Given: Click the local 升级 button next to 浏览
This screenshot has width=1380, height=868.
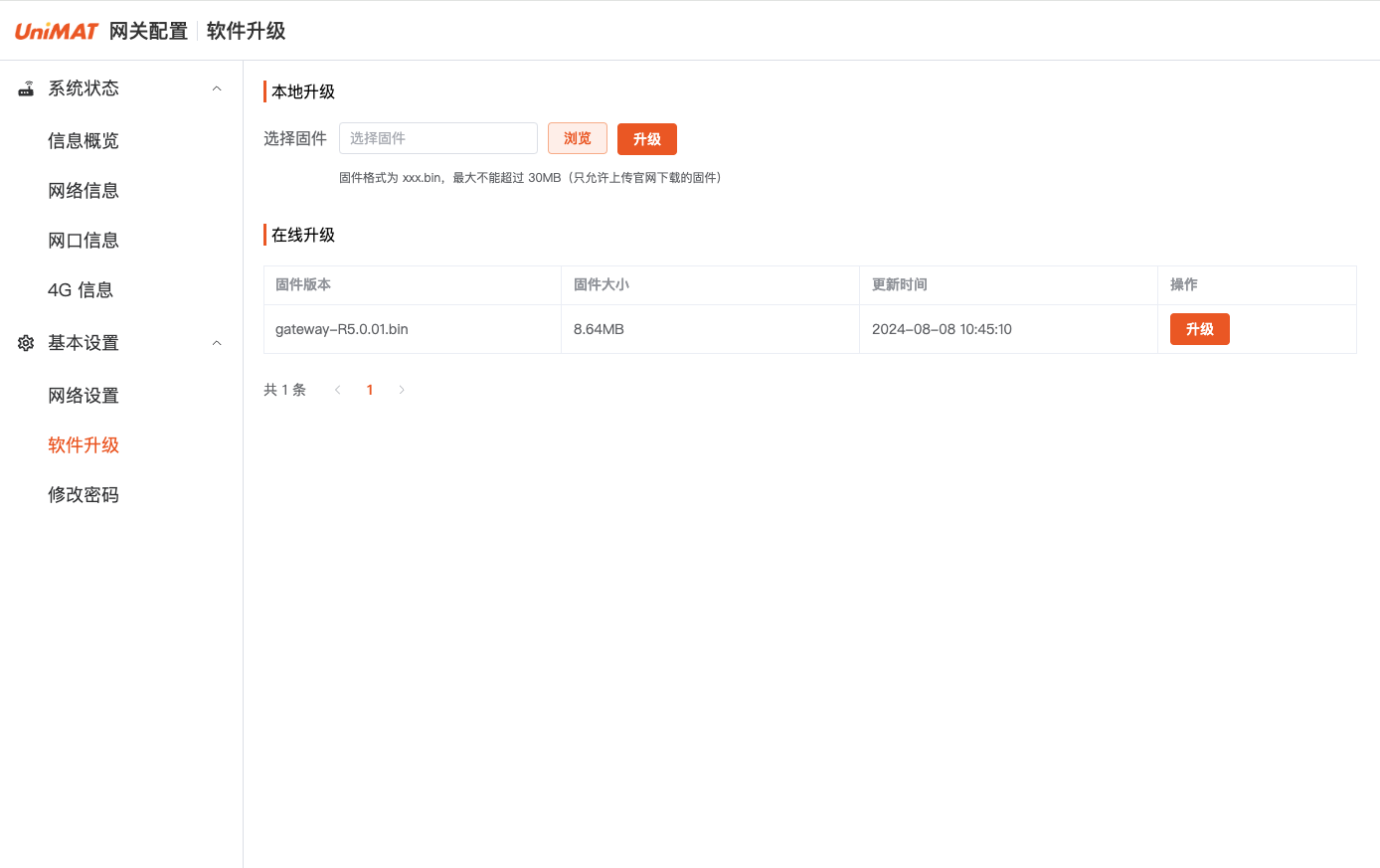Looking at the screenshot, I should tap(646, 139).
